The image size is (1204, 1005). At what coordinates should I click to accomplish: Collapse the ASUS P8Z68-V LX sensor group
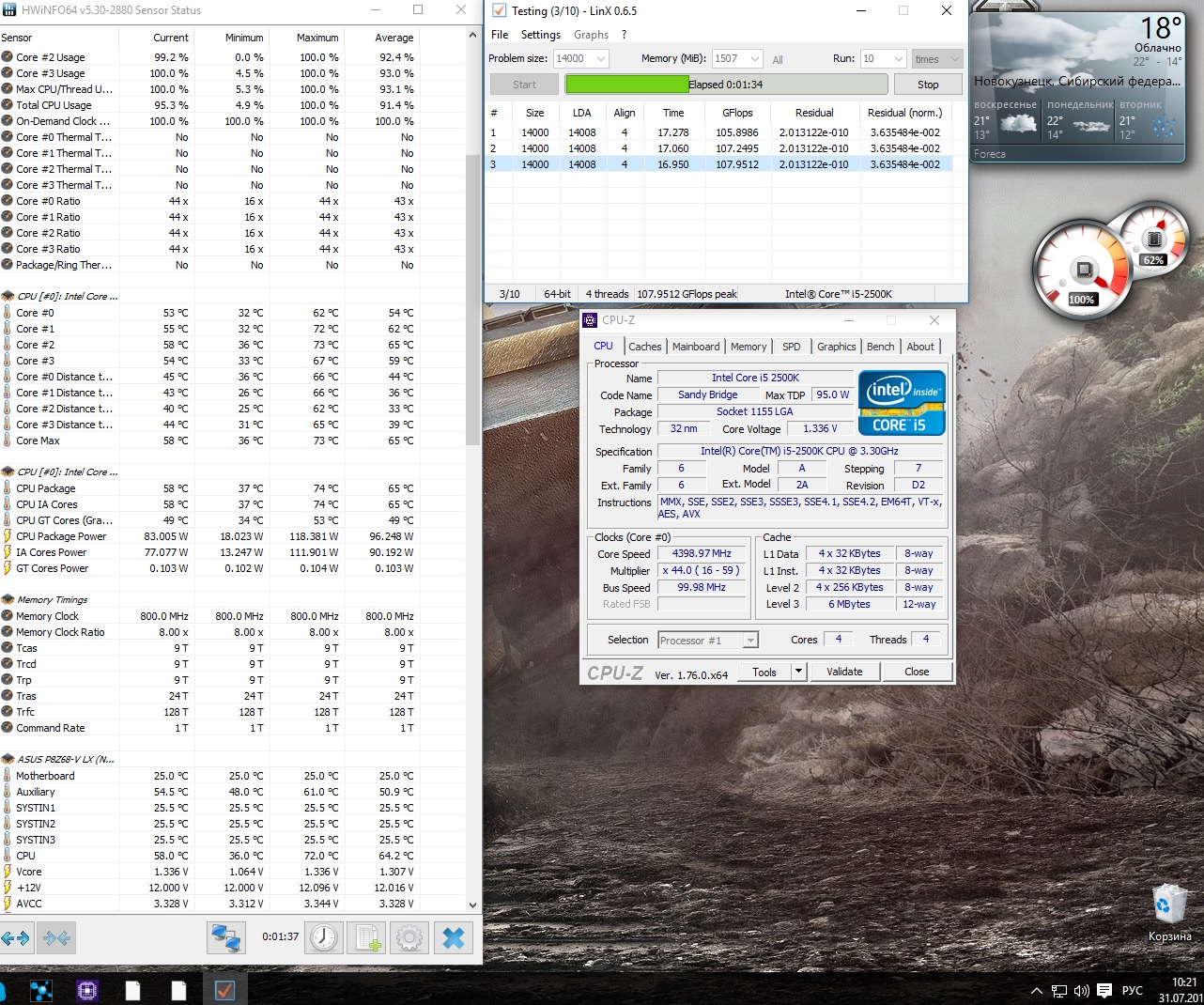(8, 759)
